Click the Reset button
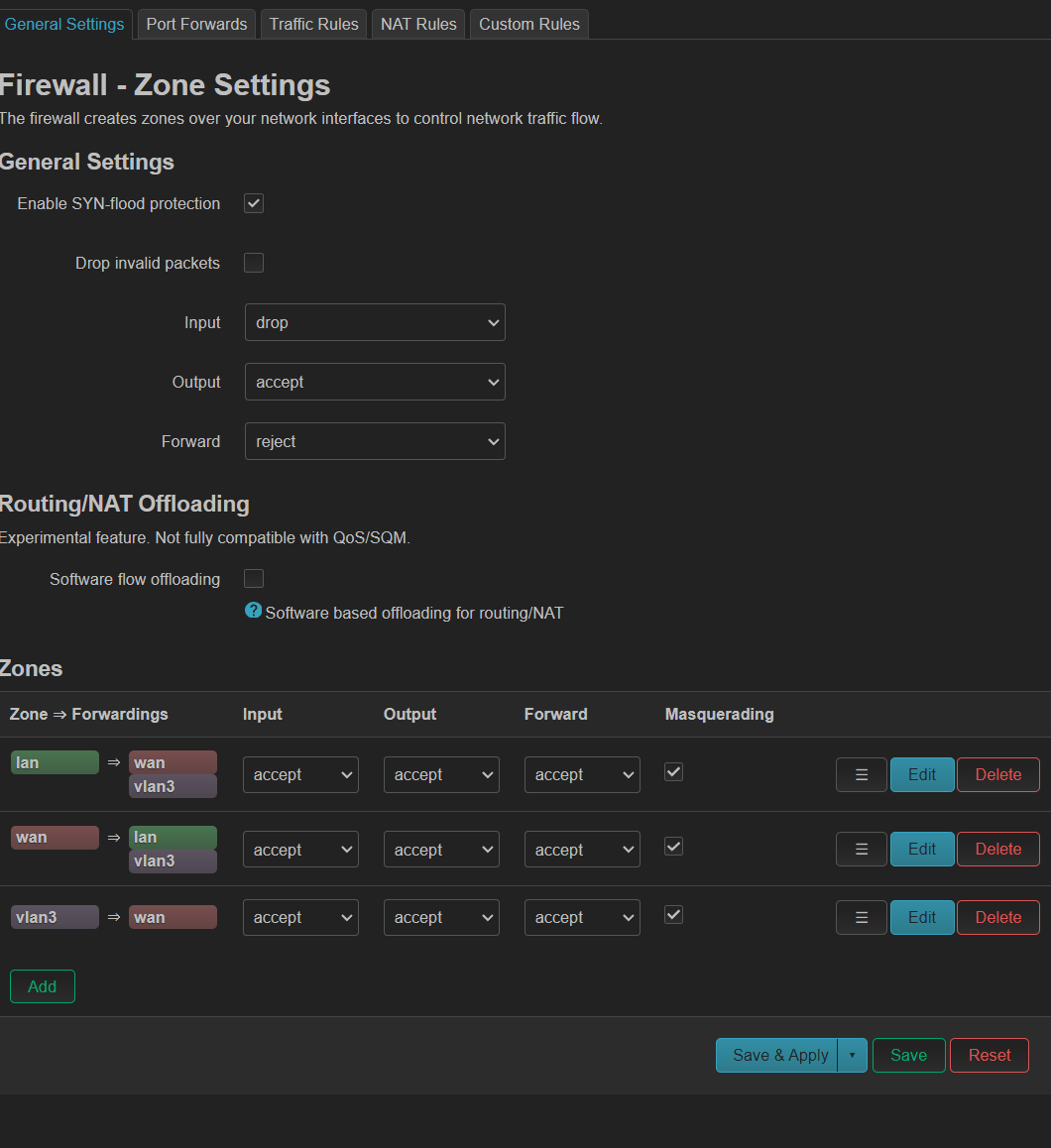1051x1148 pixels. (x=989, y=1055)
